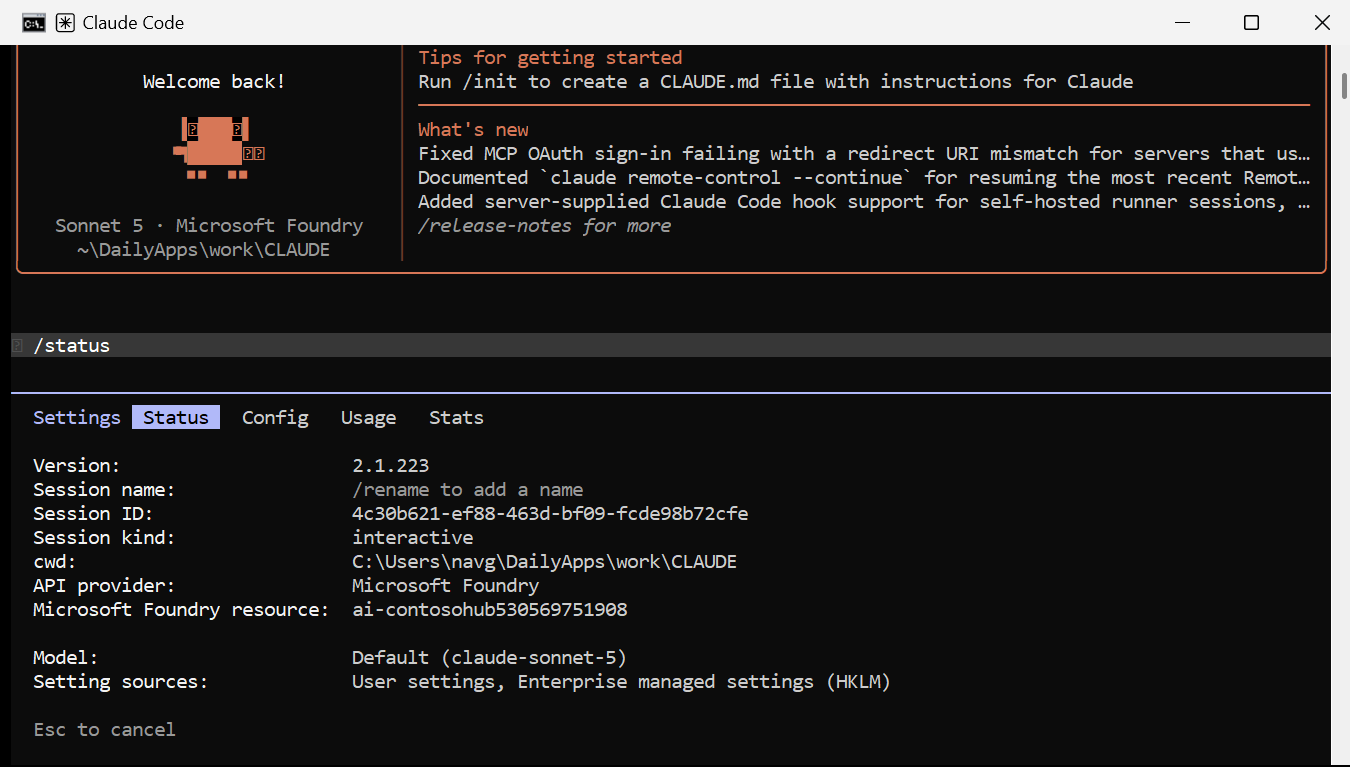Click the 'cwd:' label
Viewport: 1350px width, 767px height.
point(55,562)
